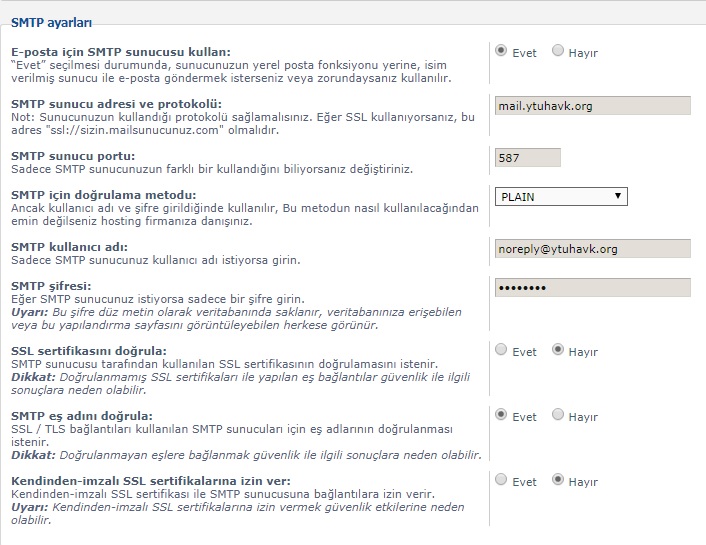Screen dimensions: 706x545
Task: Set Hayır for Kendinden-imzalı SSL sertifikalarına izin ver
Action: click(558, 479)
